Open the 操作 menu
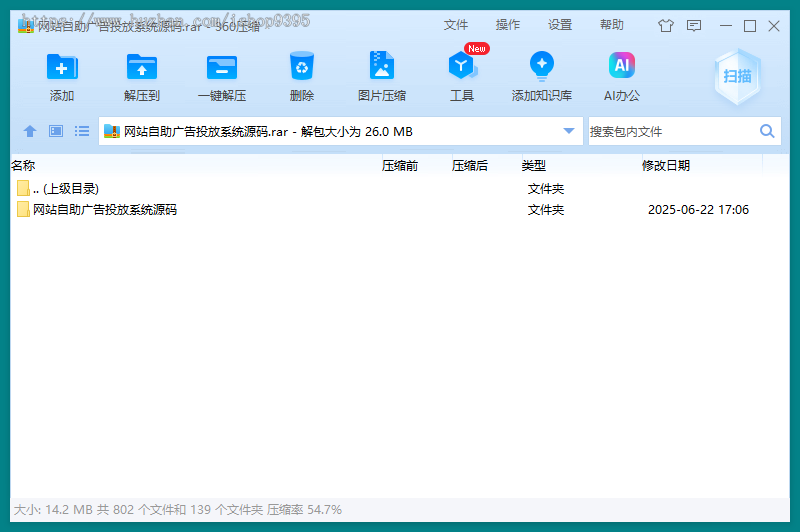This screenshot has width=800, height=532. [508, 24]
